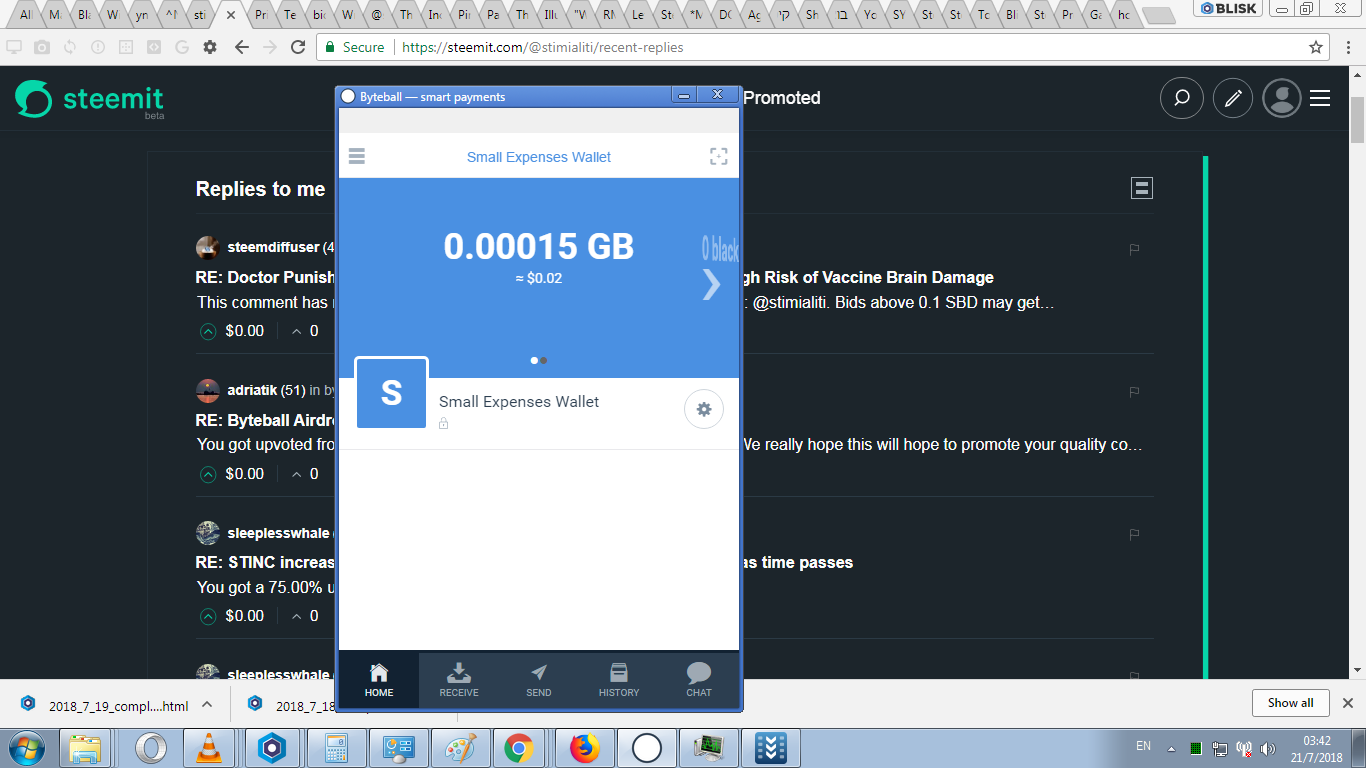The image size is (1366, 768).
Task: Open the QR scan icon in the Byteball header
Action: click(719, 156)
